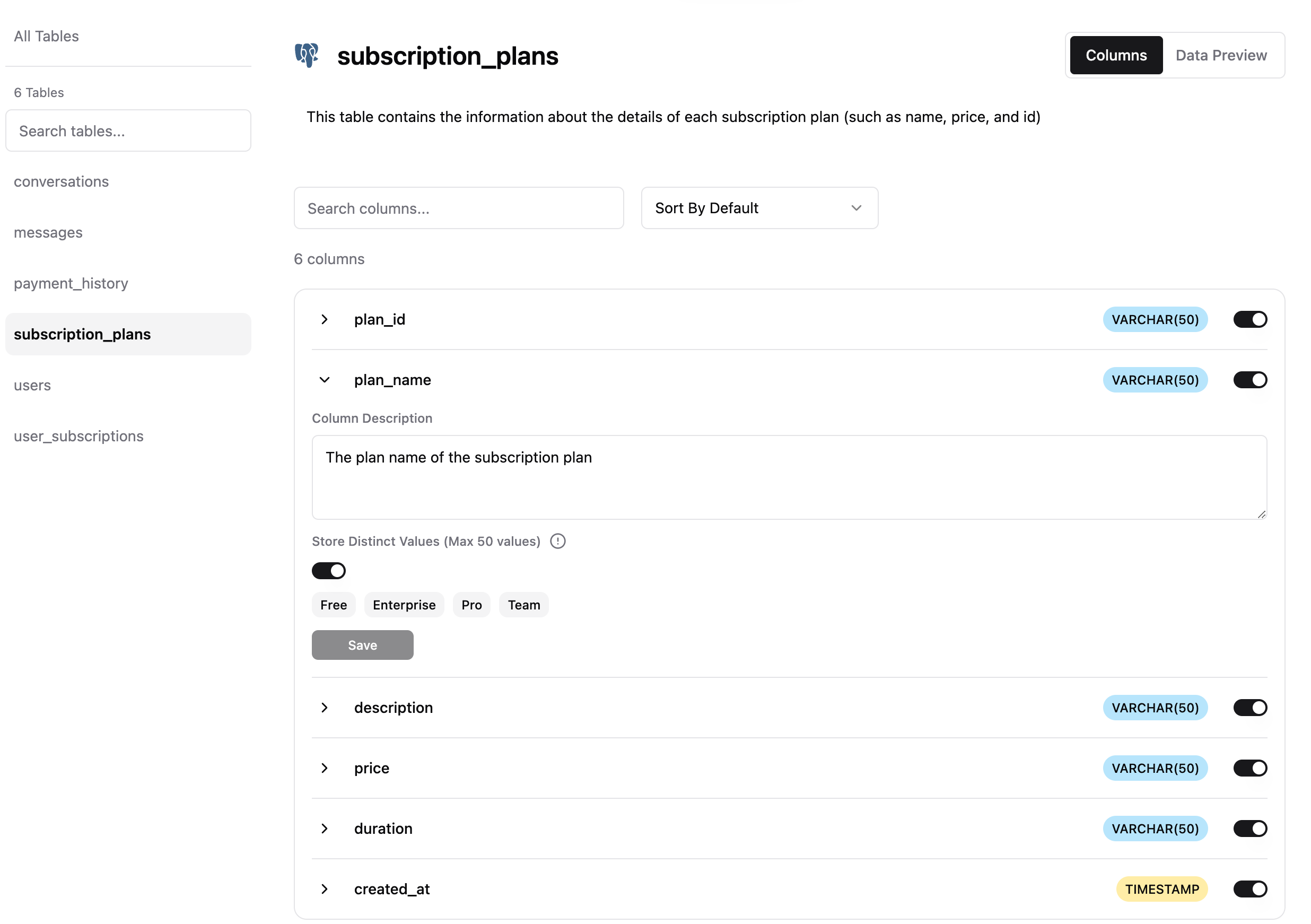Viewport: 1311px width, 924px height.
Task: Turn off Store Distinct Values switch
Action: 328,571
